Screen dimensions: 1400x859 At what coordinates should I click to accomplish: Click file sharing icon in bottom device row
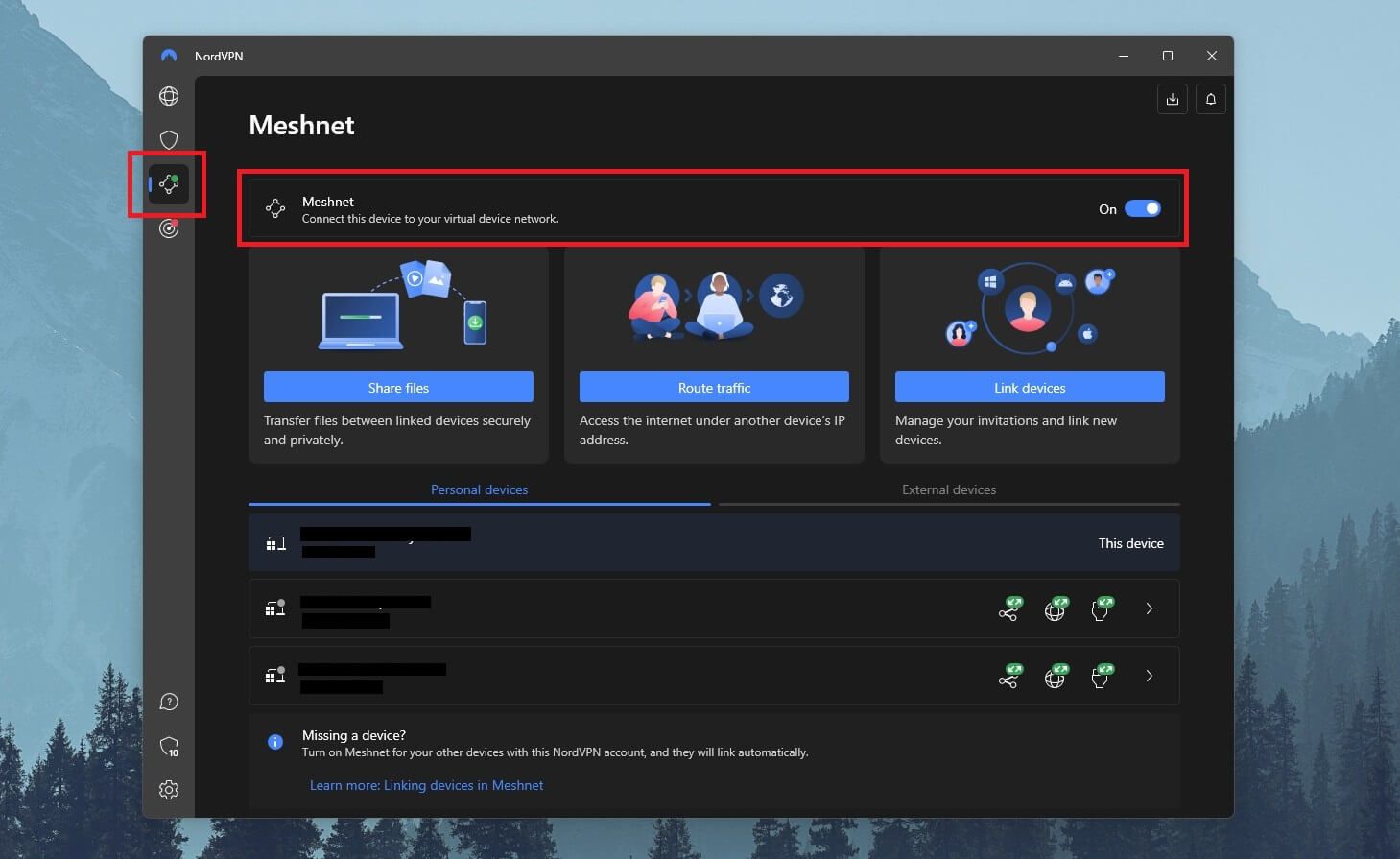click(1009, 676)
